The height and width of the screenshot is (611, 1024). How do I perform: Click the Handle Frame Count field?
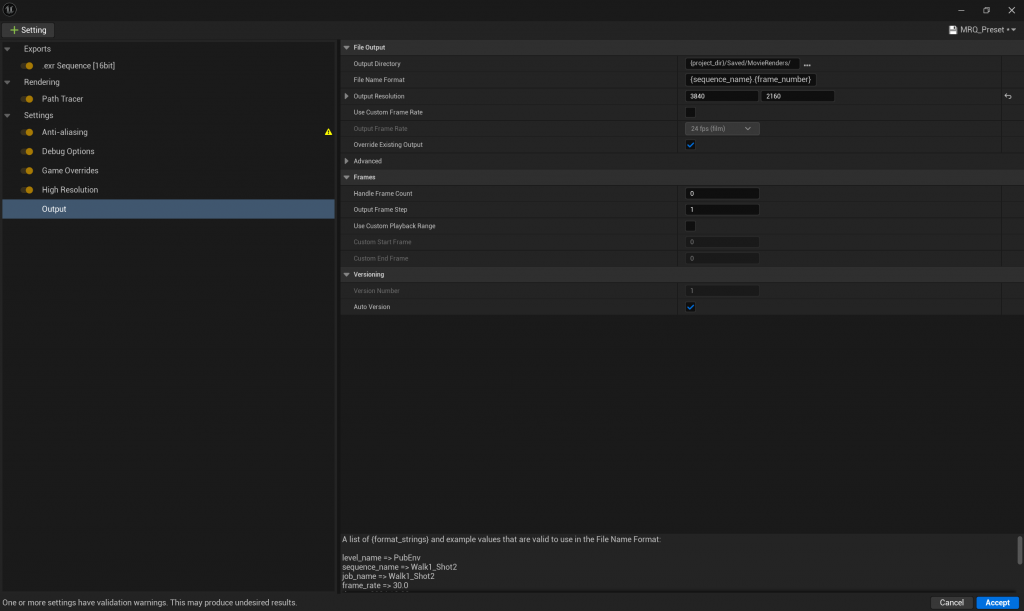tap(722, 194)
